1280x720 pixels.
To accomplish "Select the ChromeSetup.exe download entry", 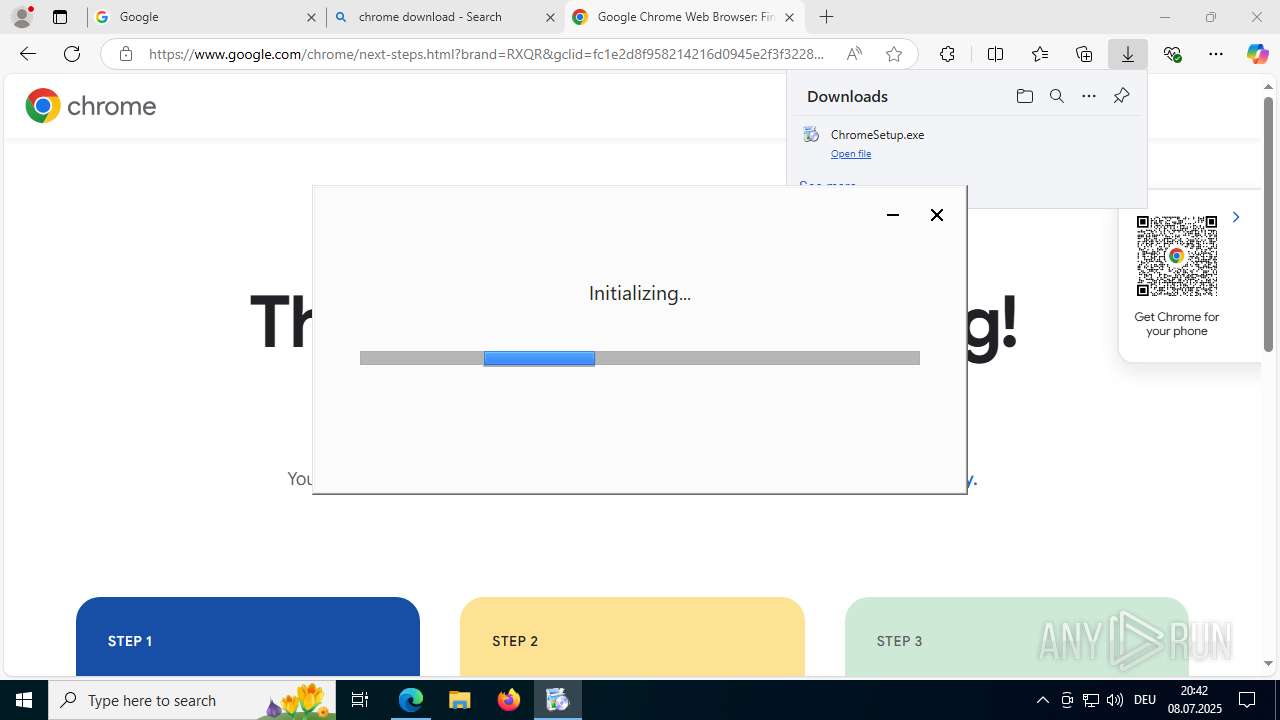I will pos(967,143).
